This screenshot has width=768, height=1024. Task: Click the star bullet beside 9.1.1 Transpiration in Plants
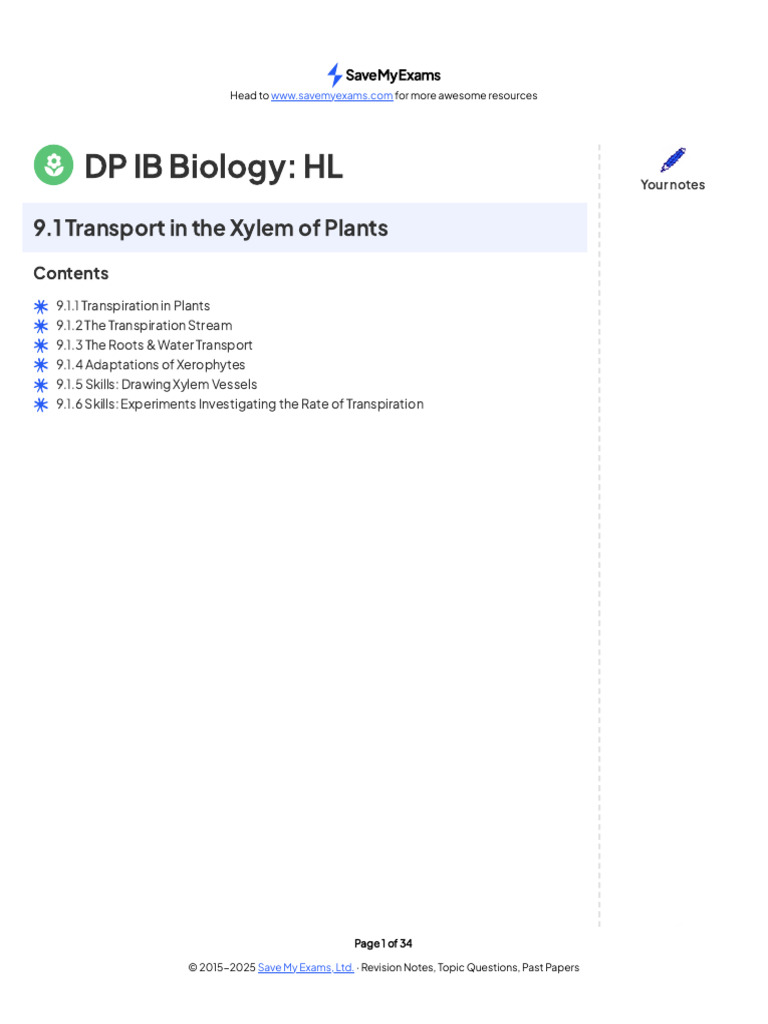(41, 306)
